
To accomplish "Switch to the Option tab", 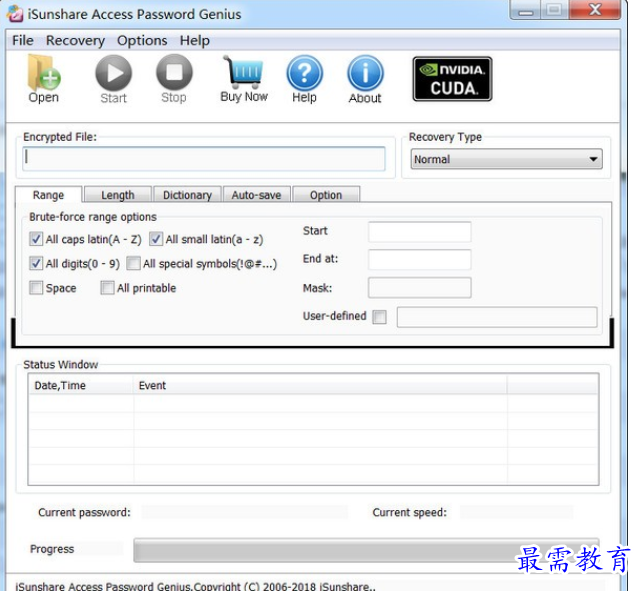I will pos(326,195).
